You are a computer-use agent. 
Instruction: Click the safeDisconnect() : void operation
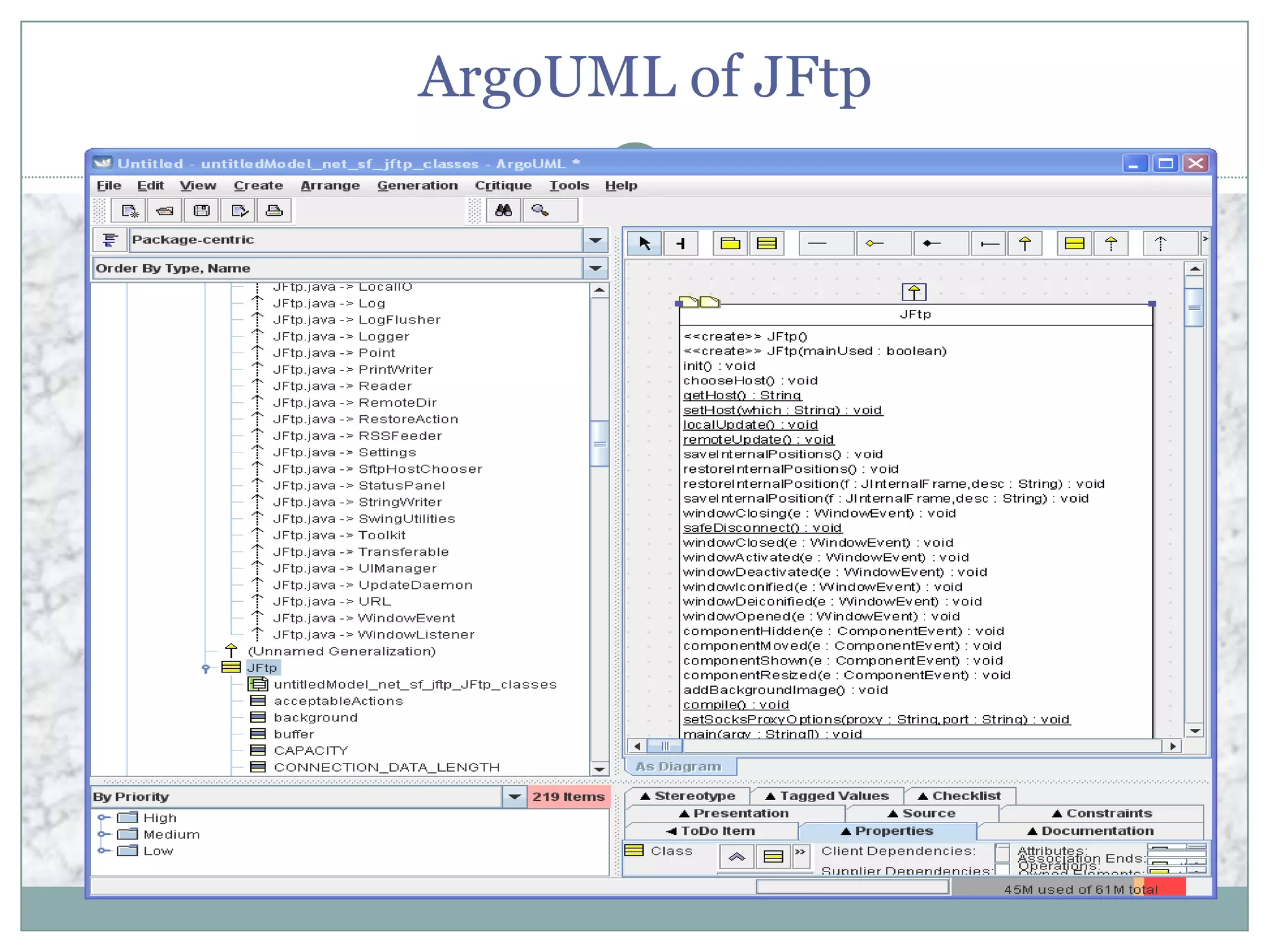tap(762, 528)
